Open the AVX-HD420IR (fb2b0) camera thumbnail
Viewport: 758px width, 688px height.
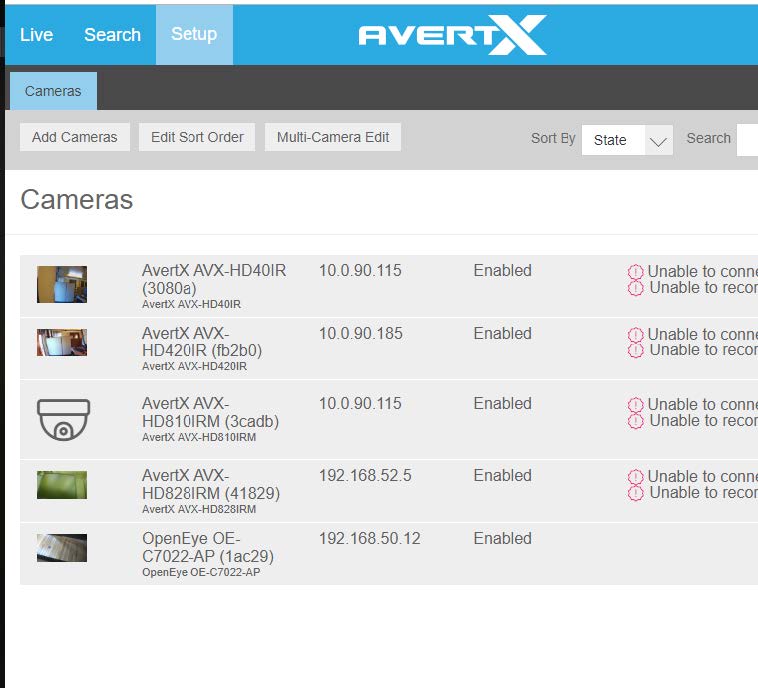pyautogui.click(x=62, y=342)
